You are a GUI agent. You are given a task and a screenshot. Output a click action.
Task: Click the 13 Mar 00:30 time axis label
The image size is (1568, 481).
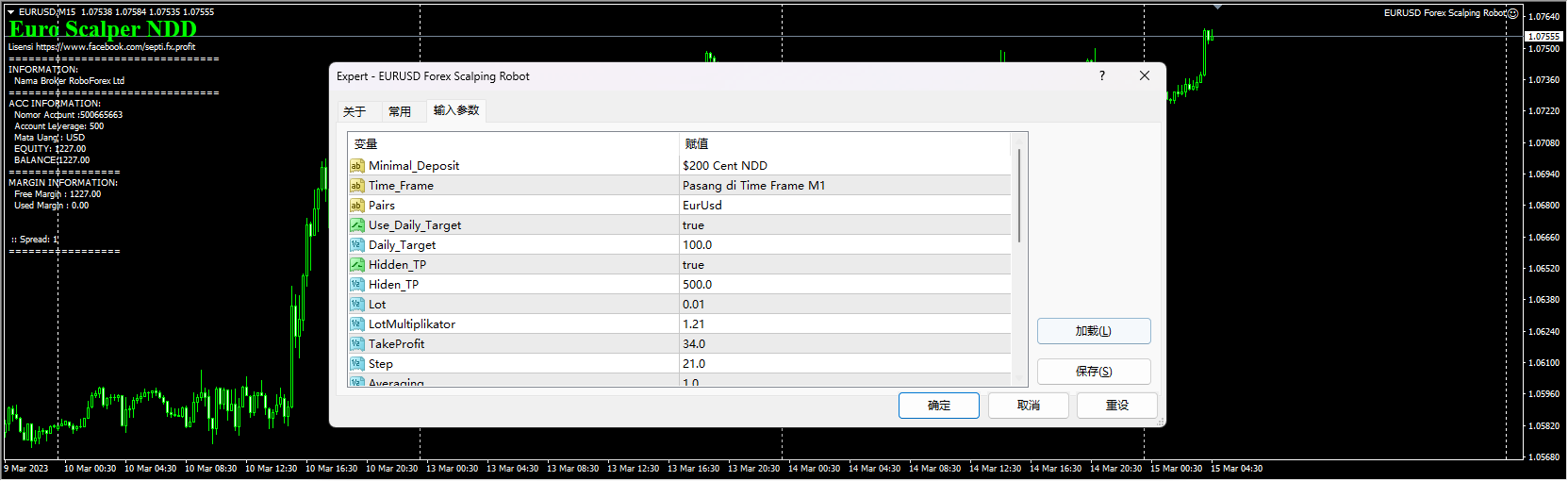click(x=452, y=469)
